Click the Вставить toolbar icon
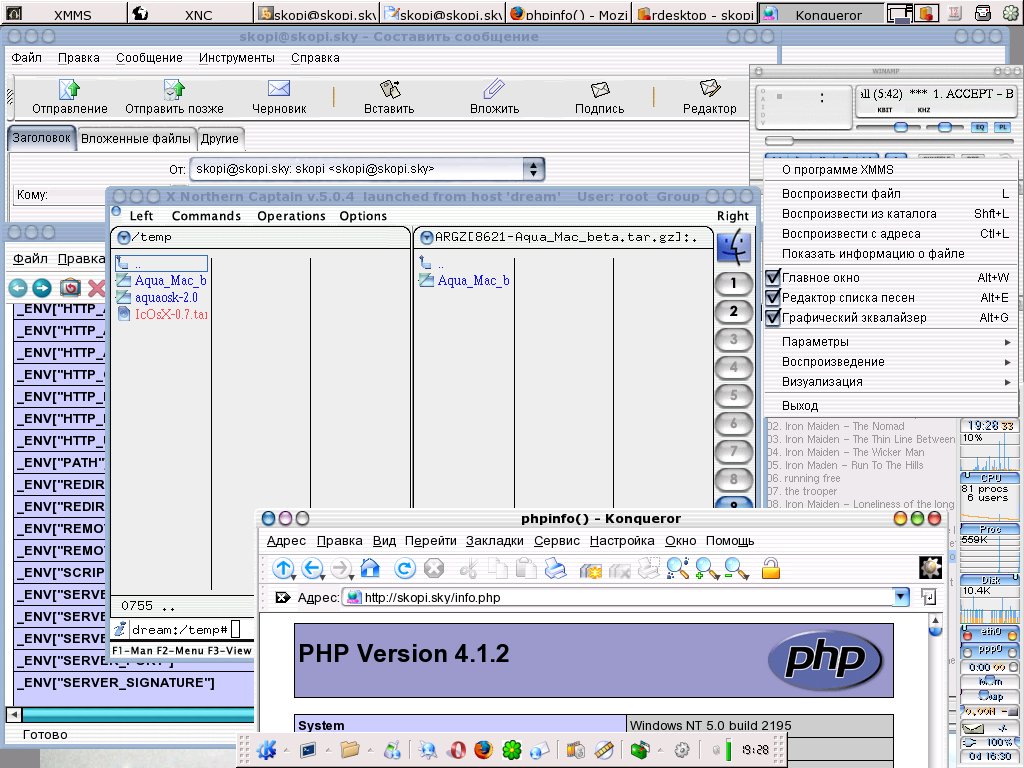Viewport: 1024px width, 768px height. pyautogui.click(x=389, y=89)
